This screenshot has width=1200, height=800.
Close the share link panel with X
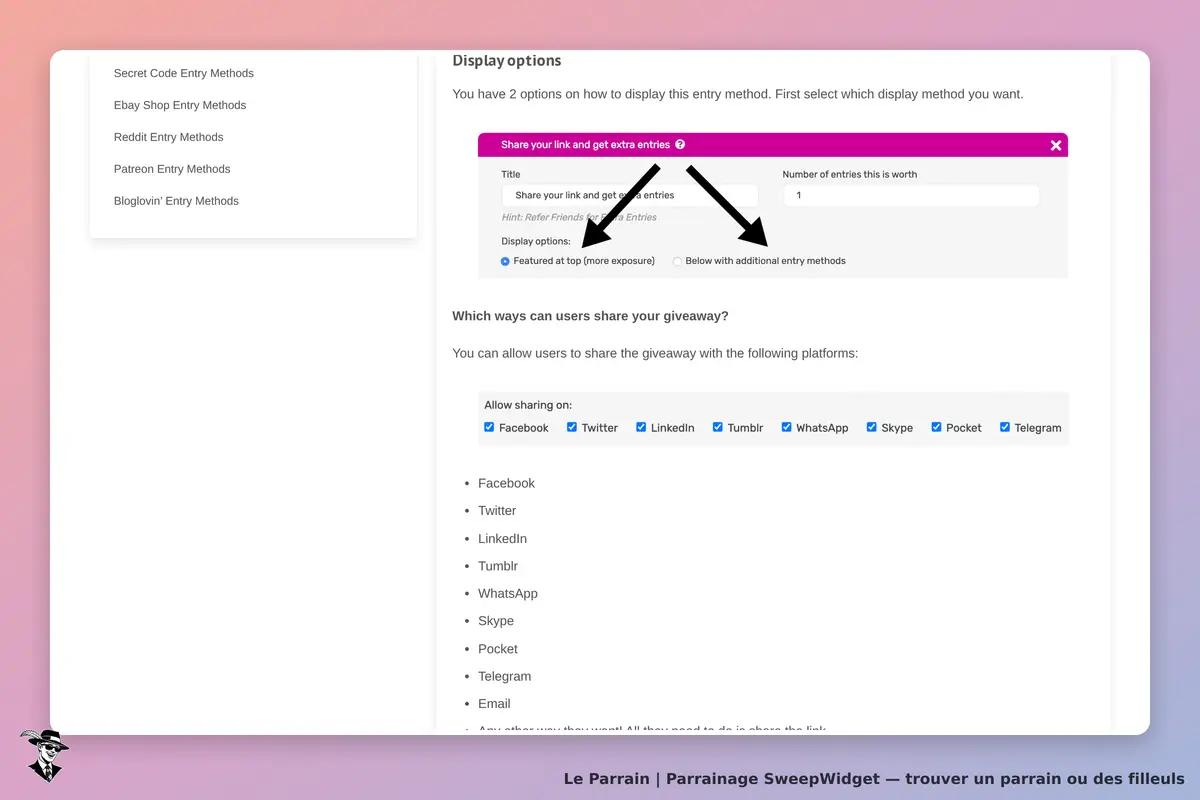(x=1056, y=145)
